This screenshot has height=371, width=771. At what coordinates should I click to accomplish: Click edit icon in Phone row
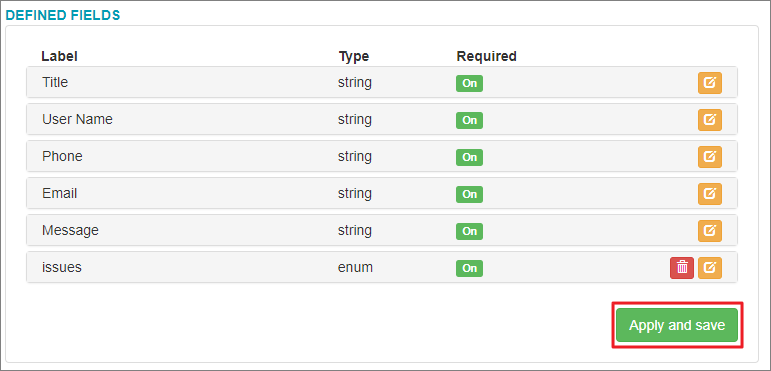pyautogui.click(x=710, y=157)
